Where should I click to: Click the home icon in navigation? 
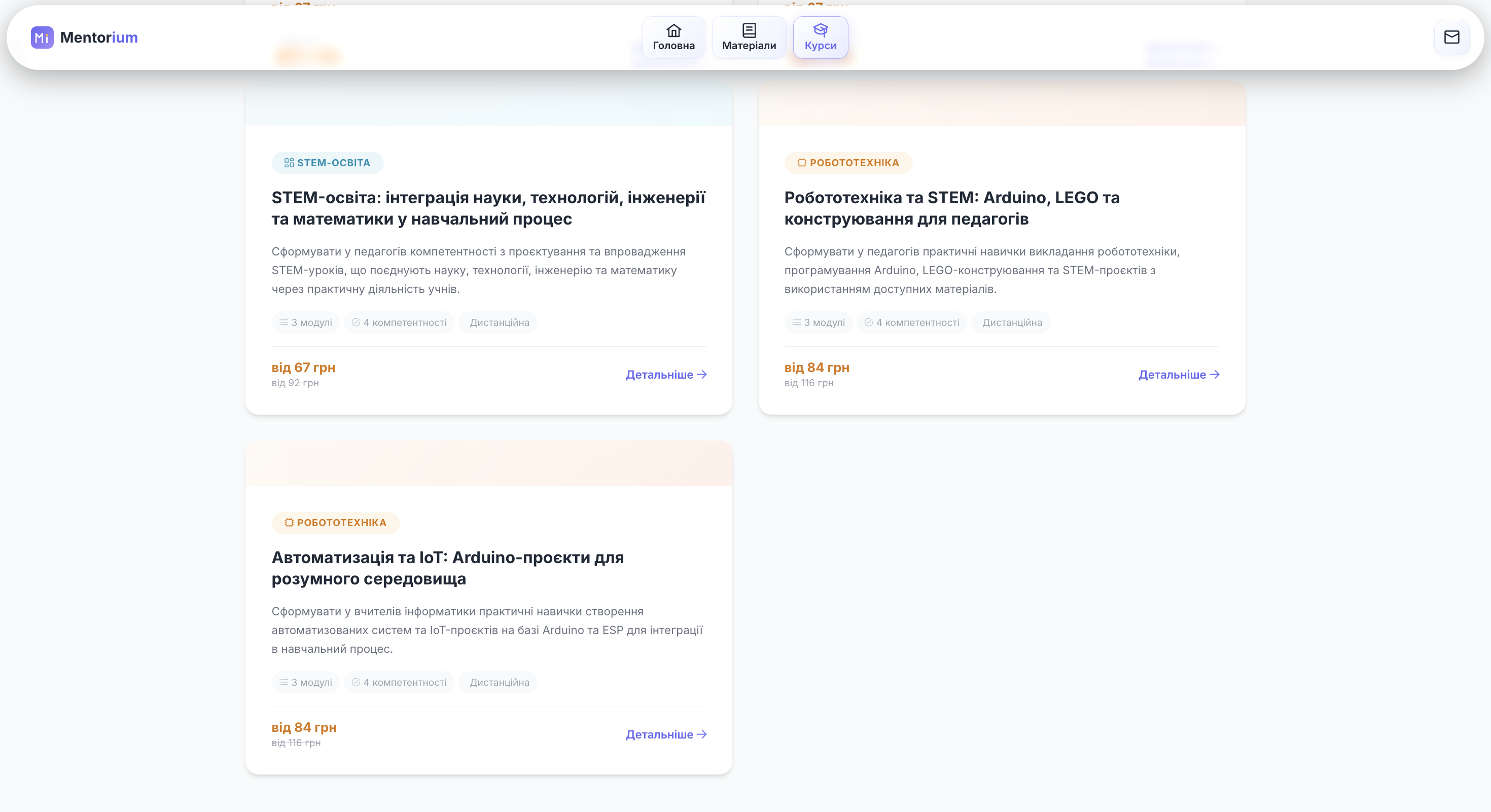pyautogui.click(x=673, y=30)
